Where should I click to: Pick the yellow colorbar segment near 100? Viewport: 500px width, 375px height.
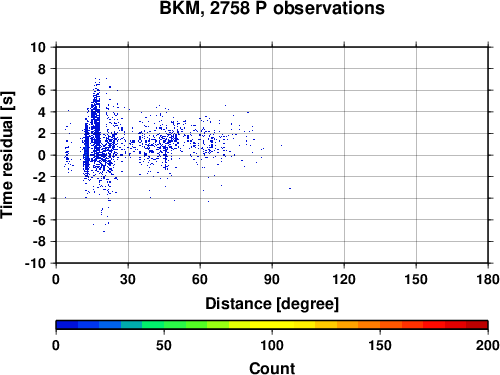(272, 325)
